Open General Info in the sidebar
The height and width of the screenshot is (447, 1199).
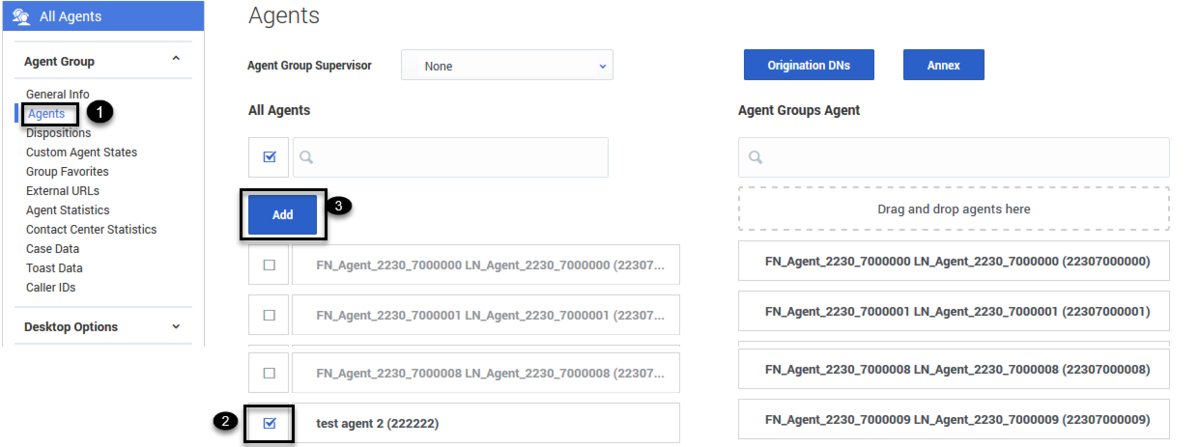tap(58, 94)
